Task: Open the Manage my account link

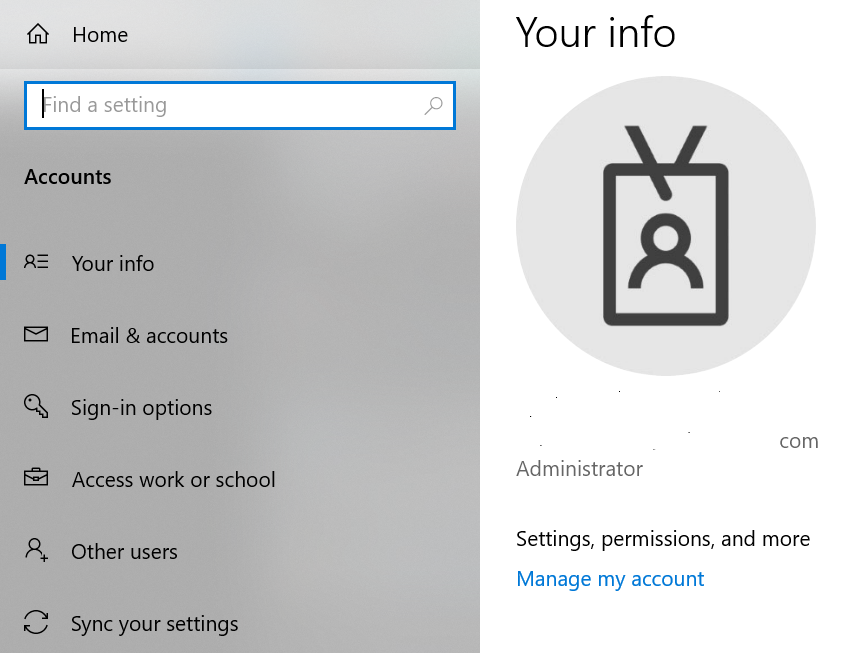Action: (610, 578)
